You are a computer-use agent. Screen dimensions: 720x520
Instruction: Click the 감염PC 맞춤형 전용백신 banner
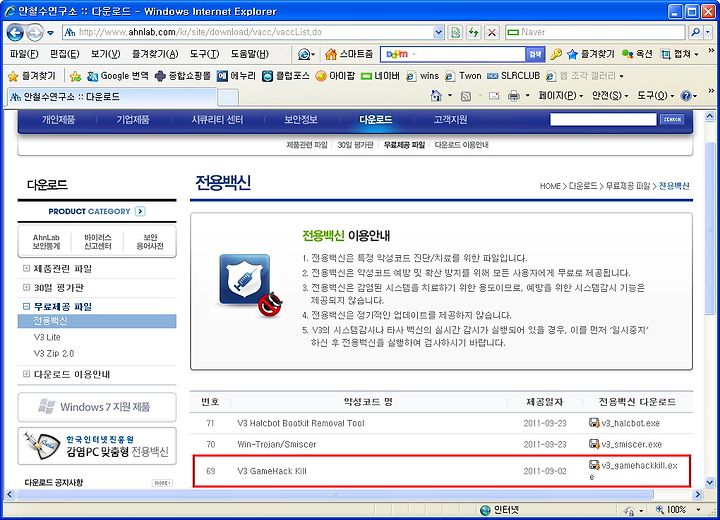tap(97, 446)
